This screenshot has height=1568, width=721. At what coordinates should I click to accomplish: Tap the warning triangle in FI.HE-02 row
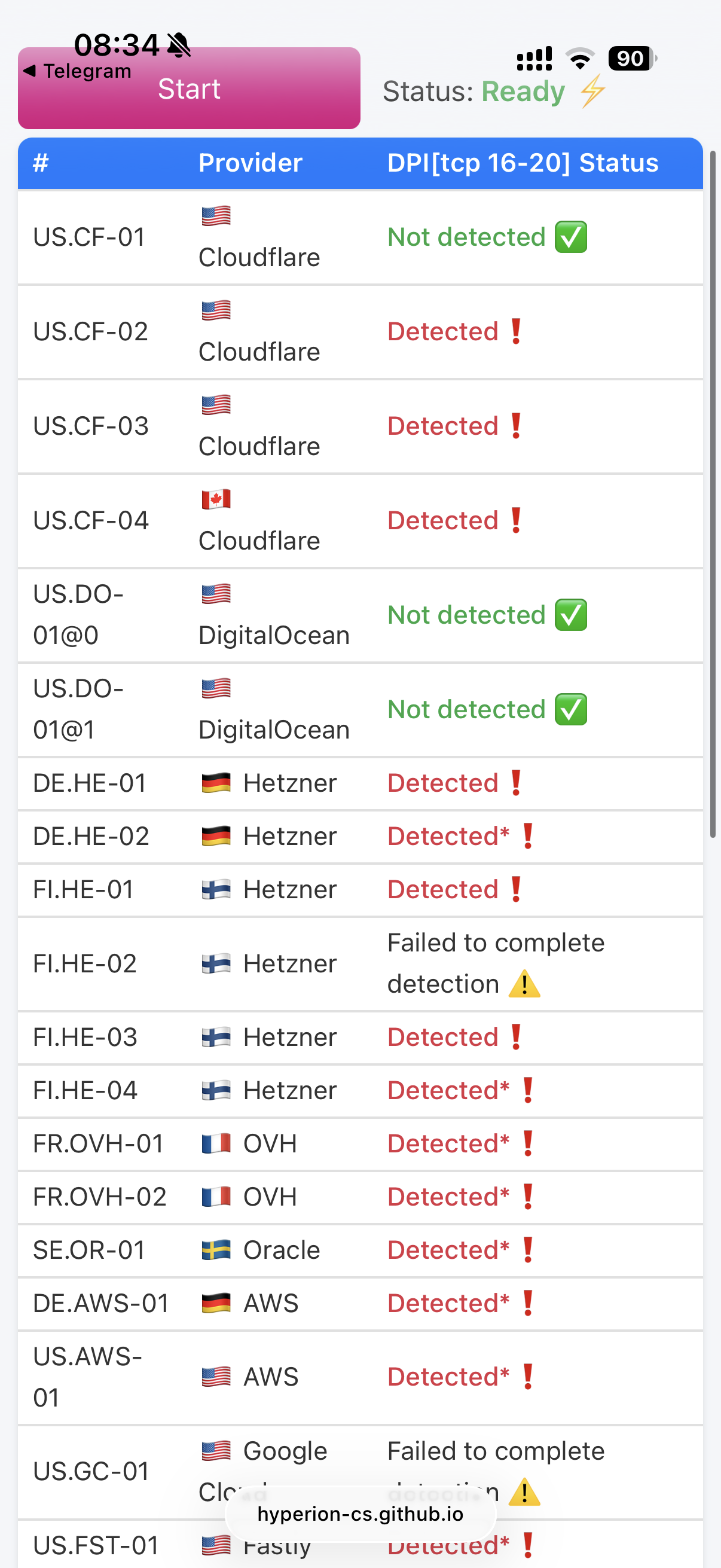(524, 984)
